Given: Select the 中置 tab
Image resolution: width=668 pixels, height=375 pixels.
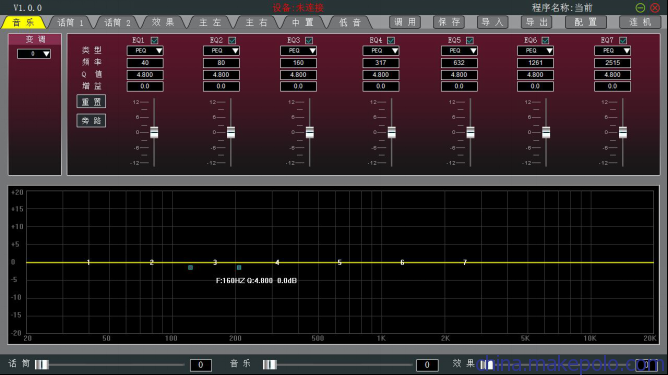Looking at the screenshot, I should click(303, 22).
